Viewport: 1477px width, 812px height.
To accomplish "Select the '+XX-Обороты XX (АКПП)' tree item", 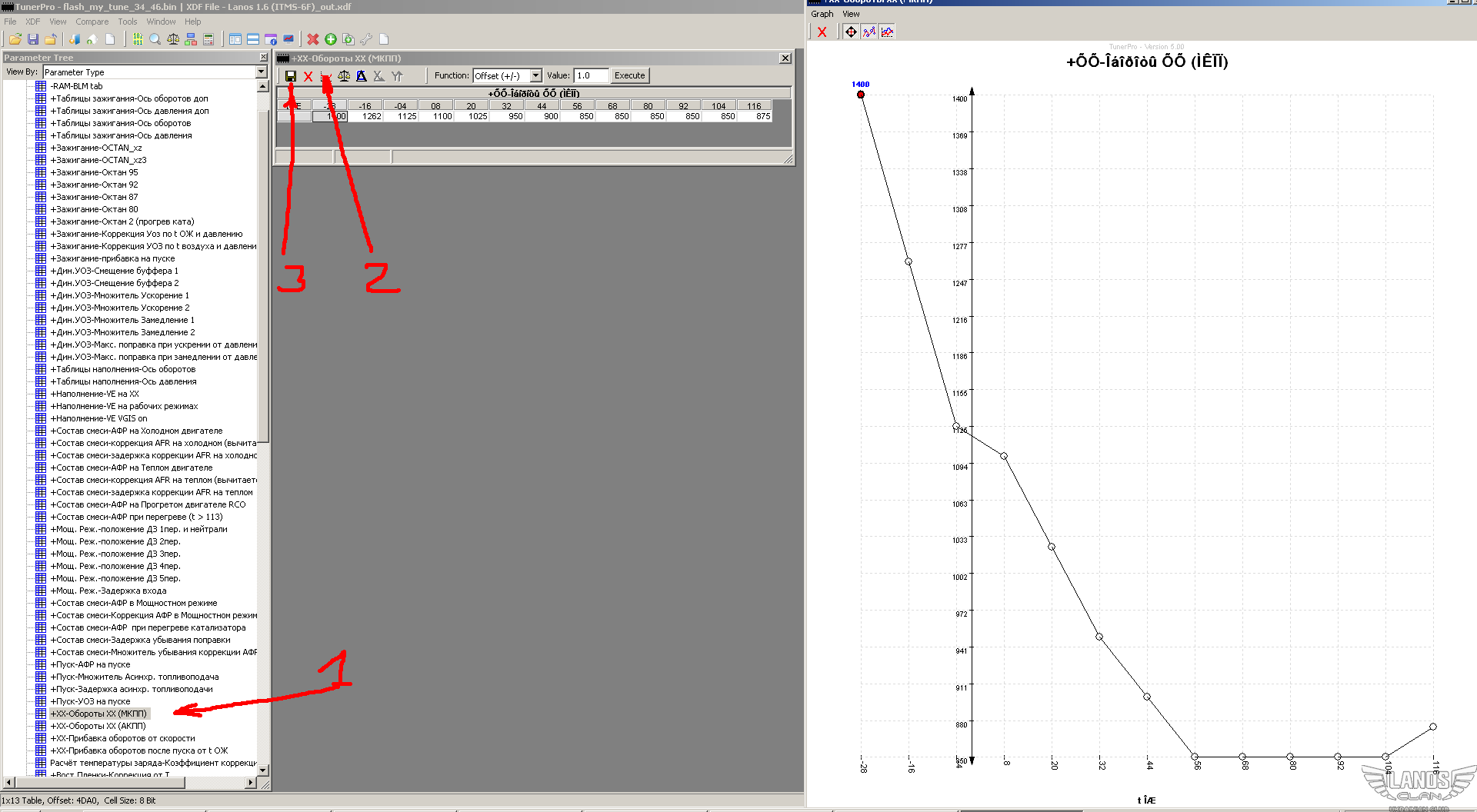I will (98, 726).
